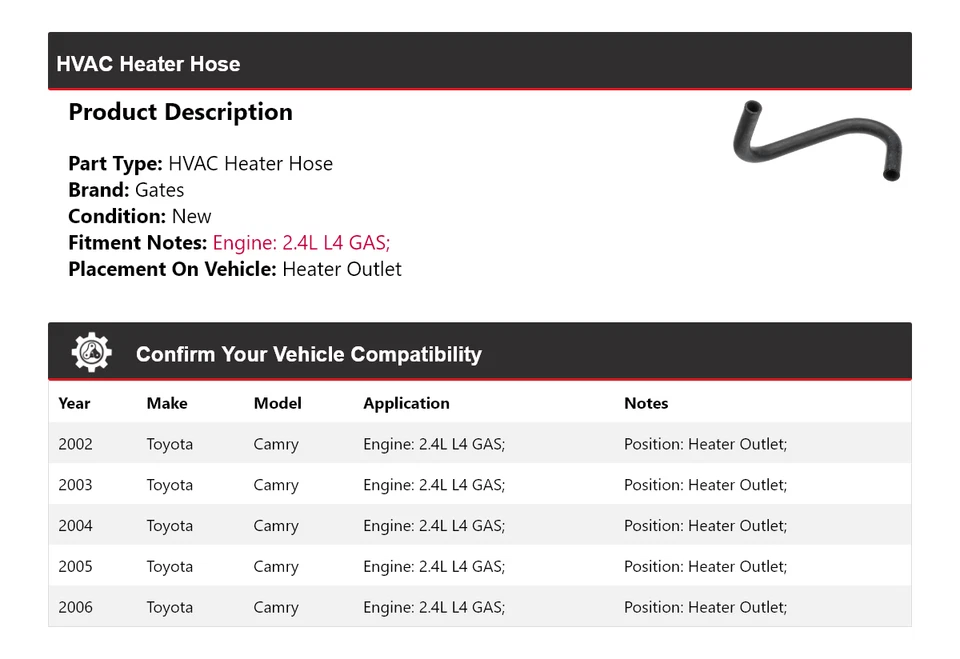Click the Application column header

pos(406,403)
